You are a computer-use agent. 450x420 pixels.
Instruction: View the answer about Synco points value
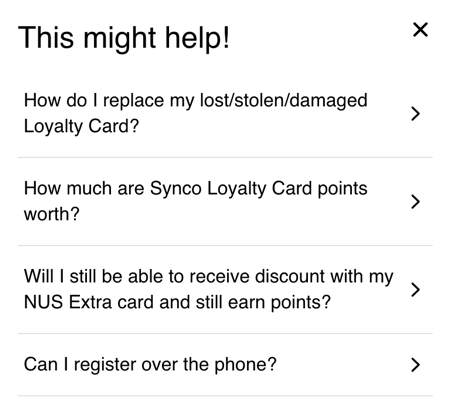point(225,201)
